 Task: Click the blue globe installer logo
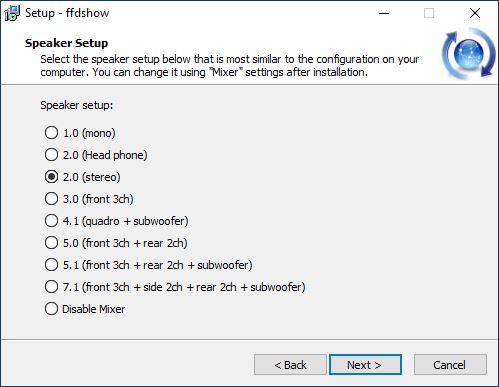tap(469, 54)
